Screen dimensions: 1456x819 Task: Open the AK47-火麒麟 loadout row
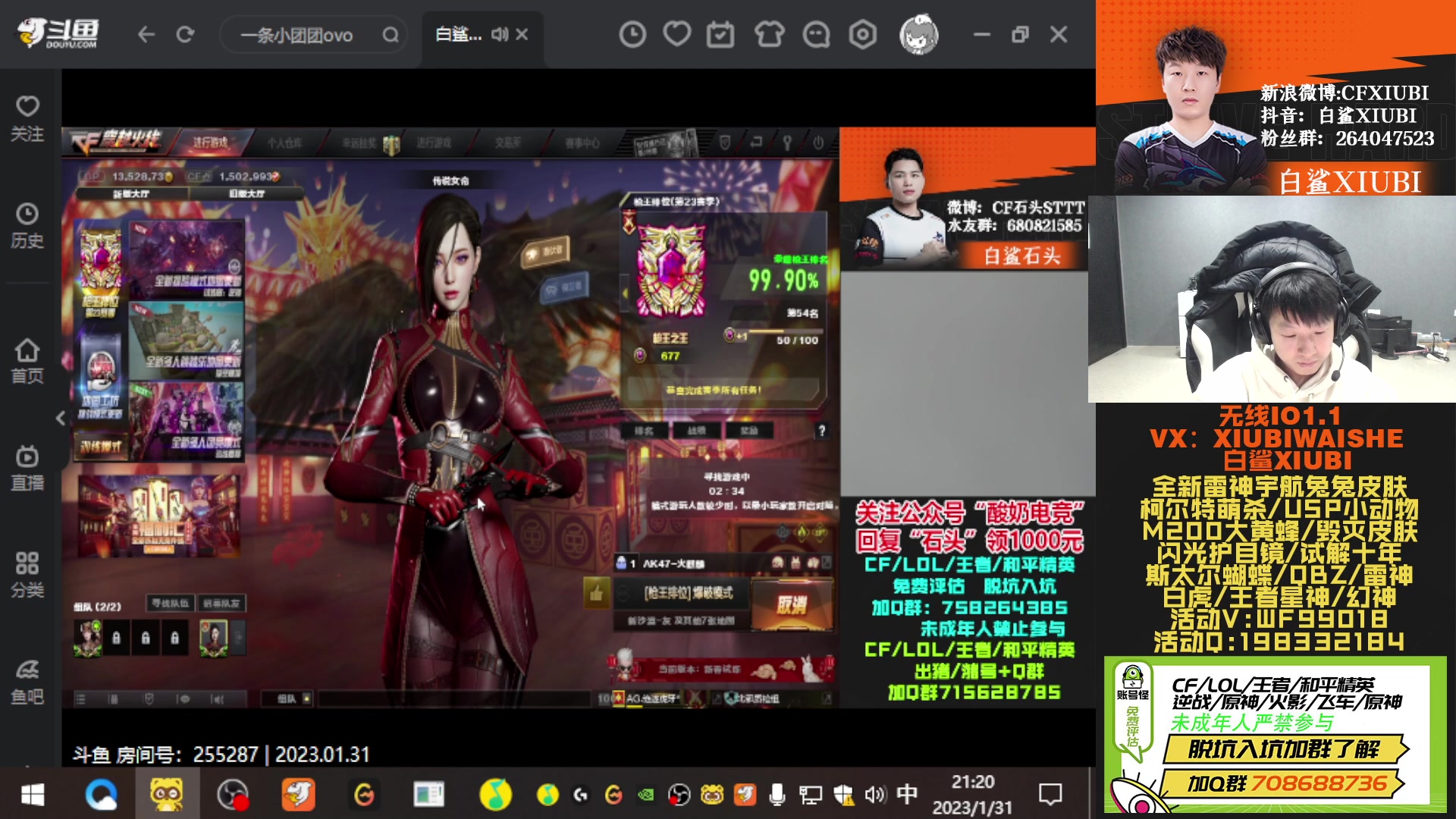tap(723, 563)
